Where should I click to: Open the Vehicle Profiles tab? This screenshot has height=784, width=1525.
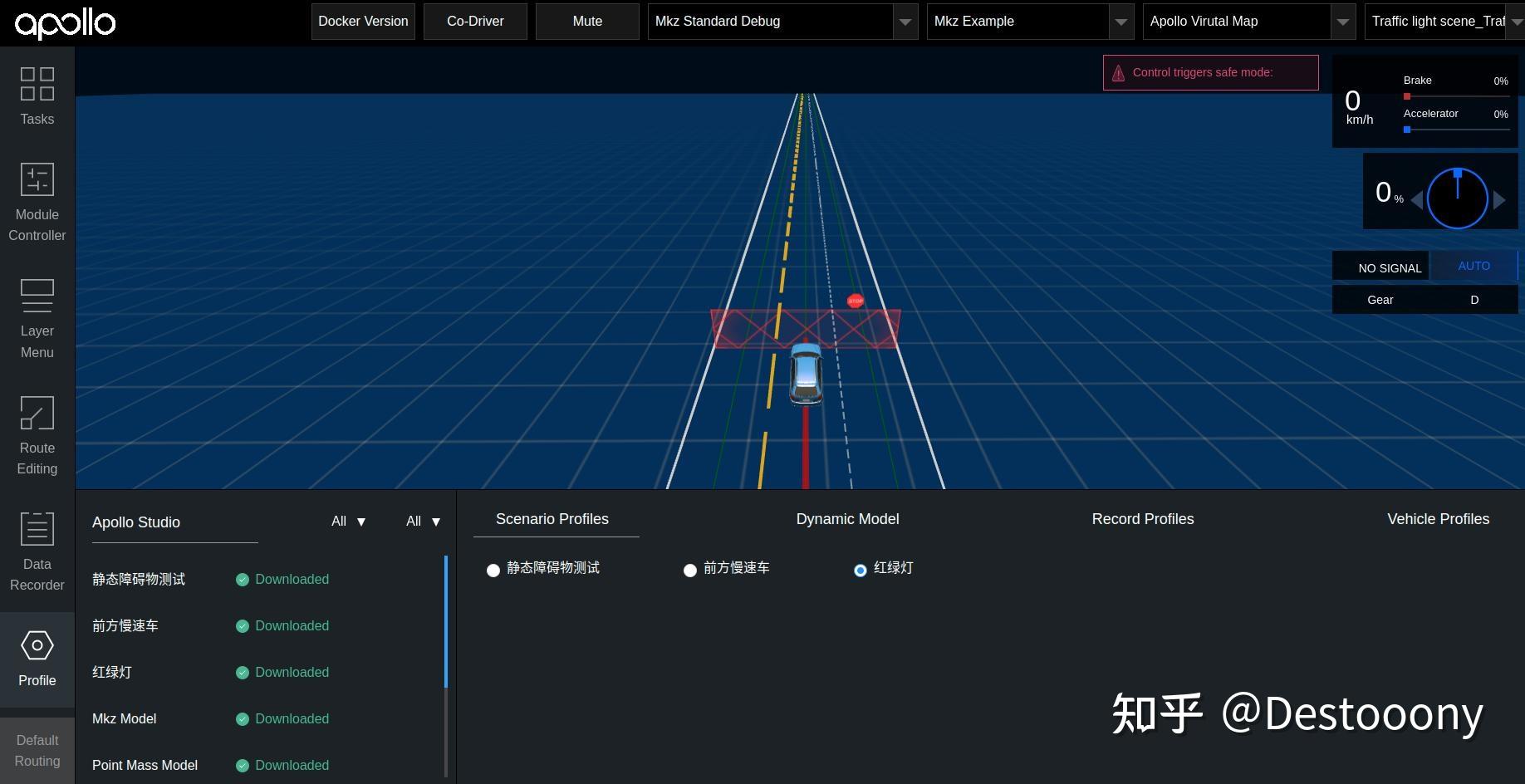pyautogui.click(x=1438, y=519)
